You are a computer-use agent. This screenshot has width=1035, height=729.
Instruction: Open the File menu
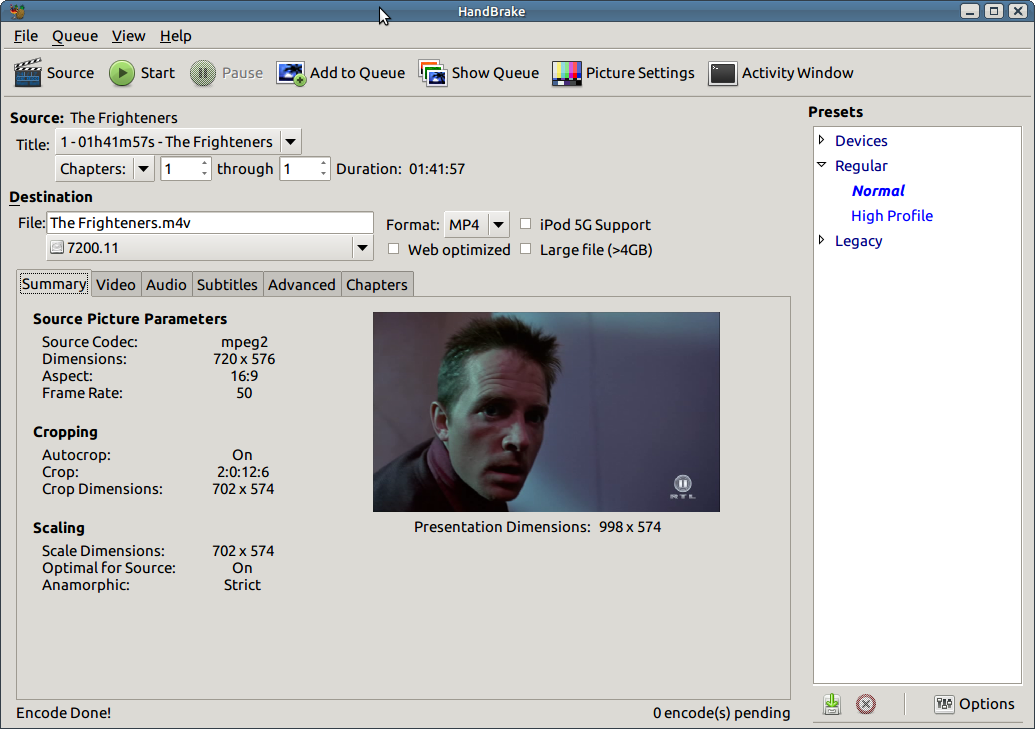(26, 36)
